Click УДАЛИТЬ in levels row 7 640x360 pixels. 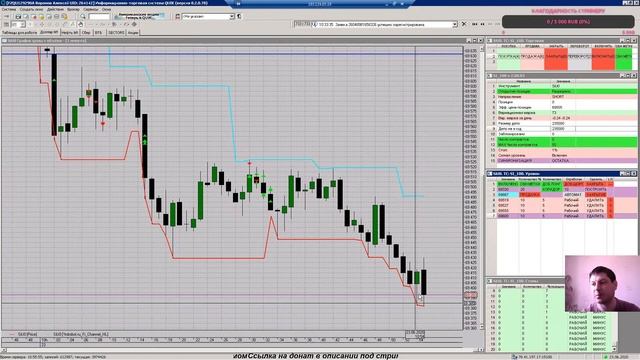596,216
